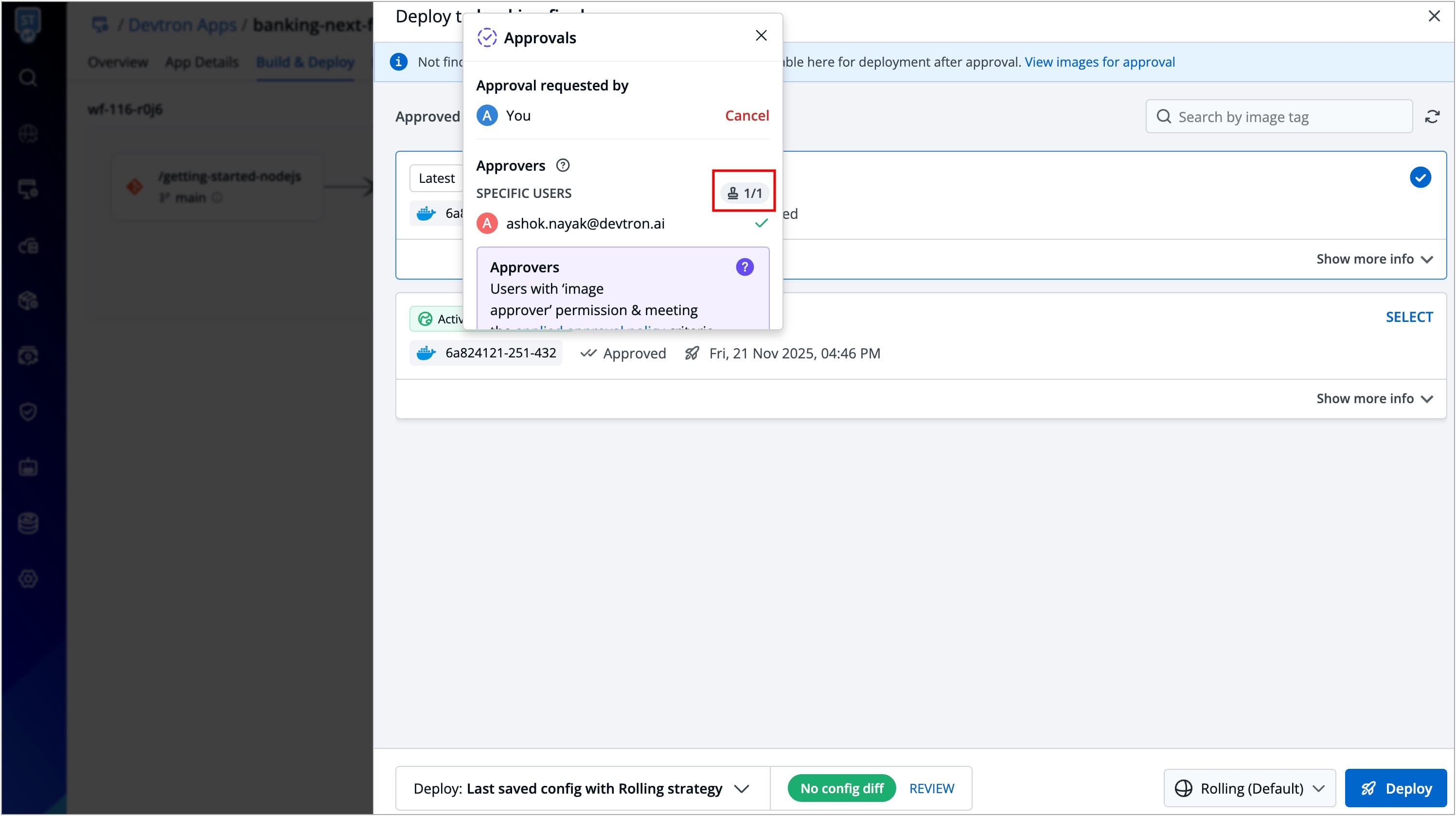Toggle the selected image blue checkmark
Screen dimensions: 1456x816
(x=1420, y=177)
